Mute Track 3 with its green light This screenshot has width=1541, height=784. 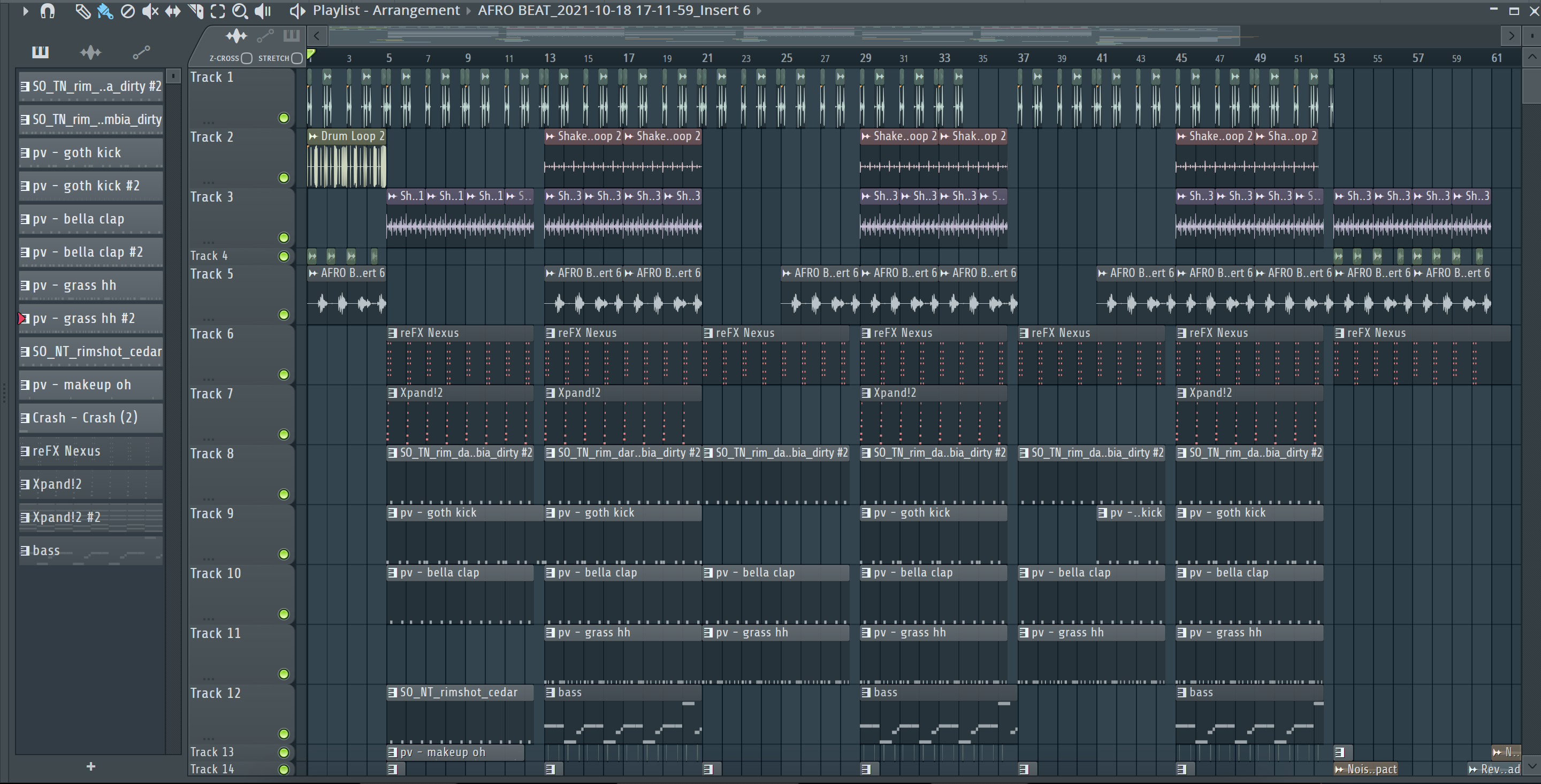(284, 237)
